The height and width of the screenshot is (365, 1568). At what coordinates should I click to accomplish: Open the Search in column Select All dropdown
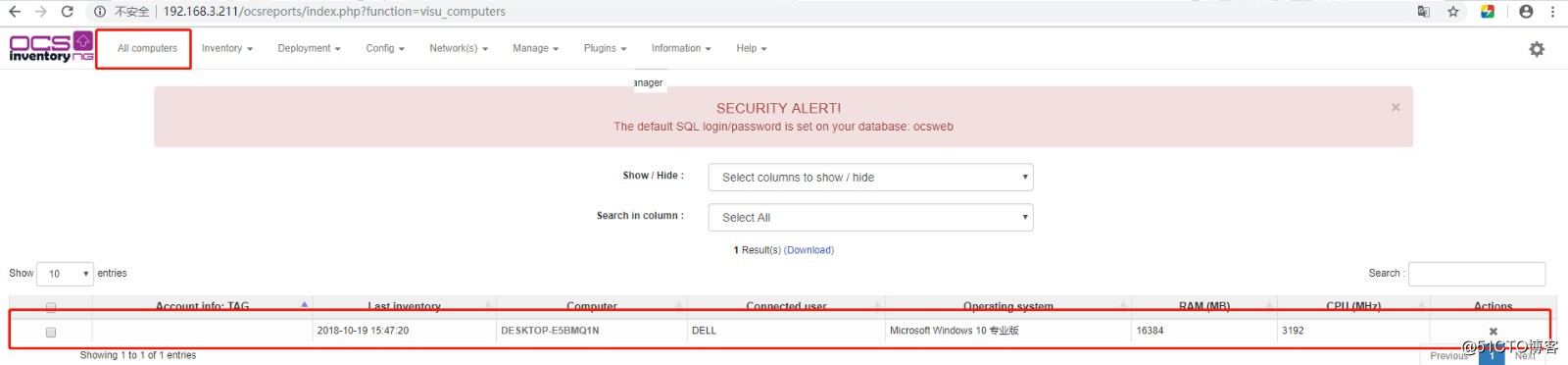[x=870, y=218]
